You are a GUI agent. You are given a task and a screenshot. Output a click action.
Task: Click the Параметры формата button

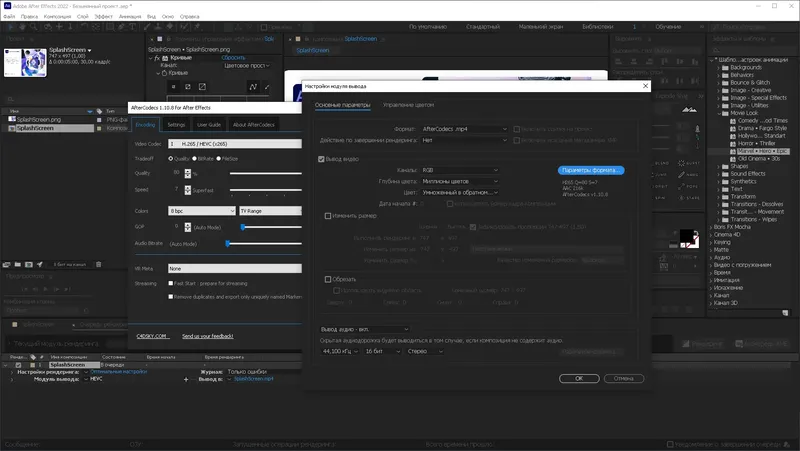[x=591, y=170]
